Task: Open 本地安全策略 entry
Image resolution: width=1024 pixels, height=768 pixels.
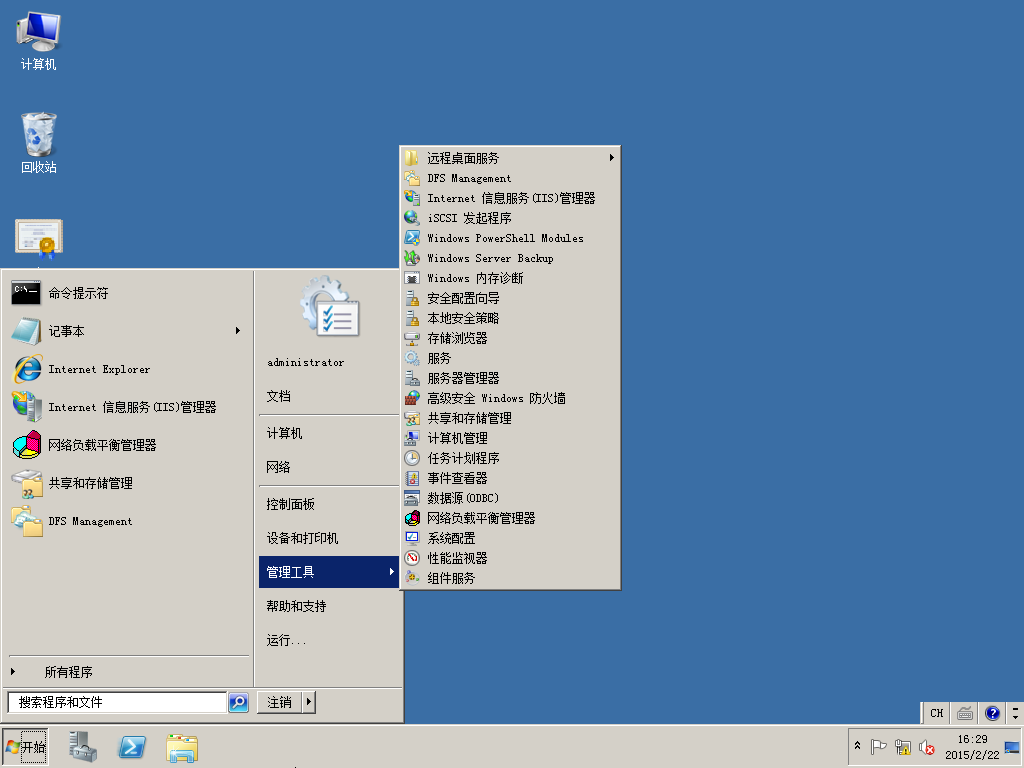Action: point(509,318)
